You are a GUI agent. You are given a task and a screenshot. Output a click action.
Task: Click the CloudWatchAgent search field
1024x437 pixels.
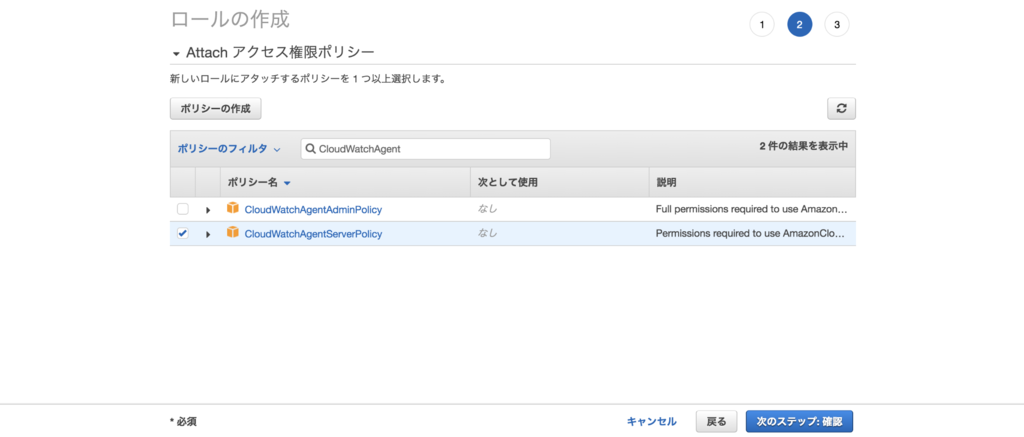[x=425, y=149]
